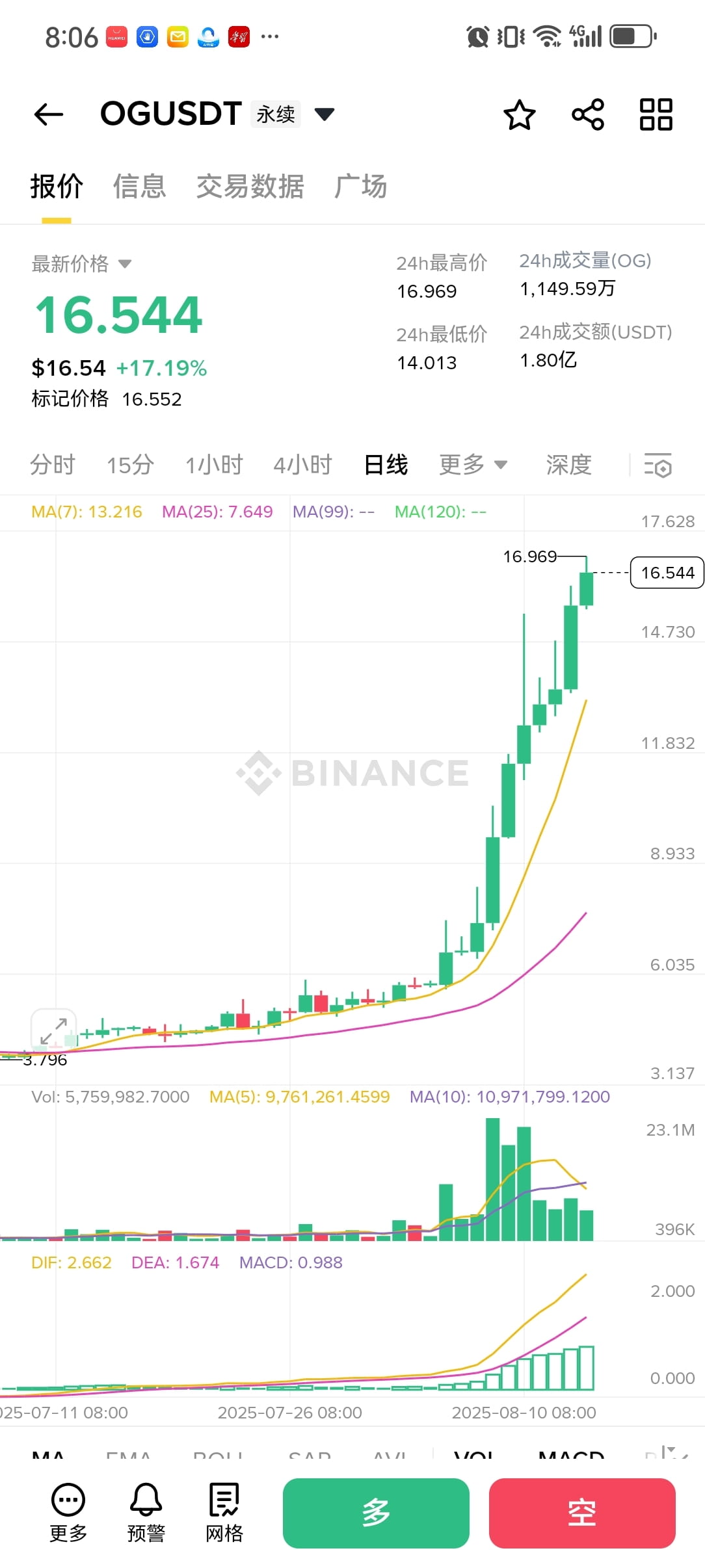Switch to the 信息 tab
This screenshot has height=1568, width=705.
140,187
